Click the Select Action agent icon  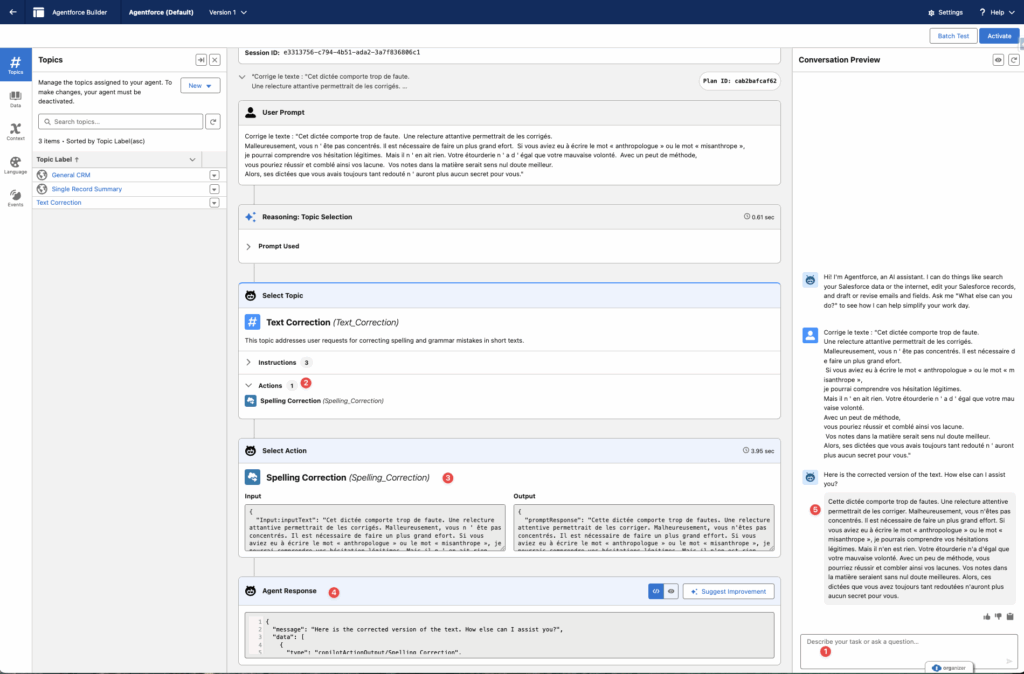(x=250, y=451)
